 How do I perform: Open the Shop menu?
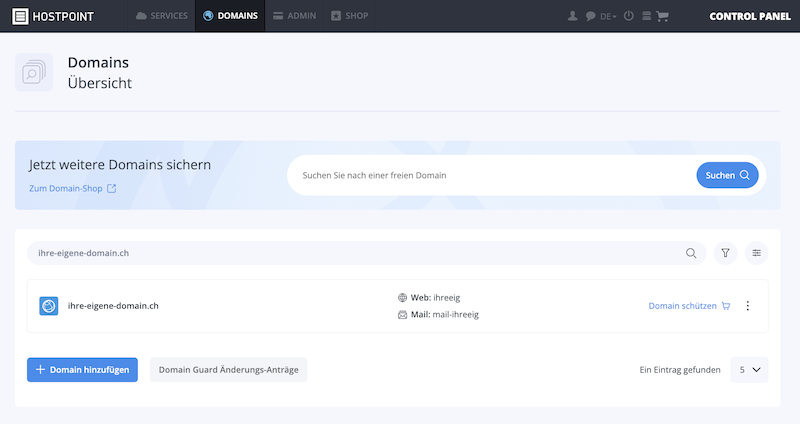[349, 16]
